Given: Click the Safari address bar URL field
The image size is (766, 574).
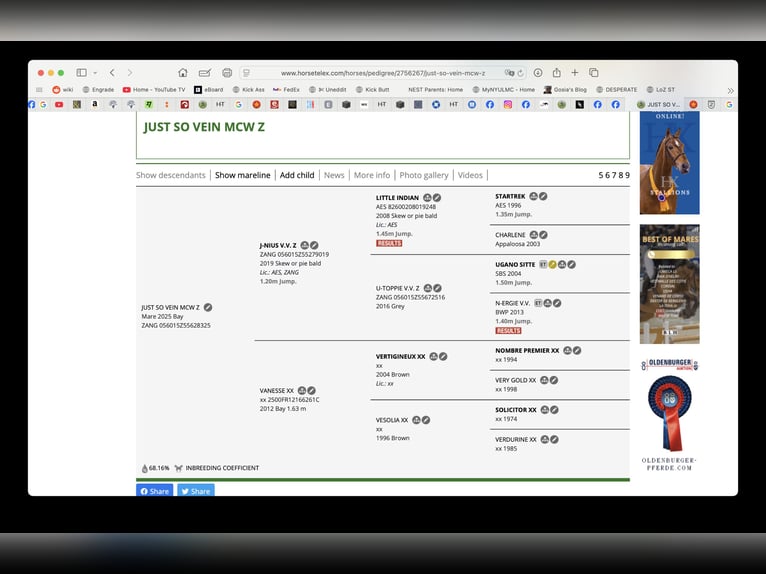Looking at the screenshot, I should tap(383, 73).
